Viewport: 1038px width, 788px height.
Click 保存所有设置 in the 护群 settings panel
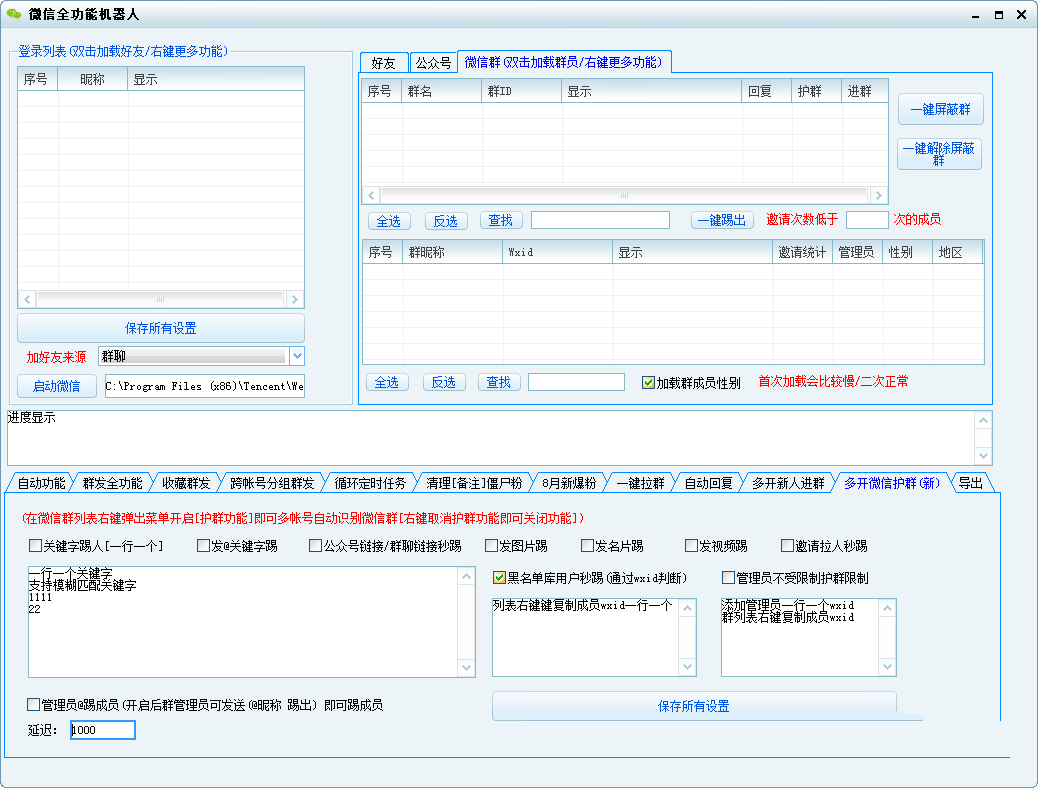coord(694,706)
